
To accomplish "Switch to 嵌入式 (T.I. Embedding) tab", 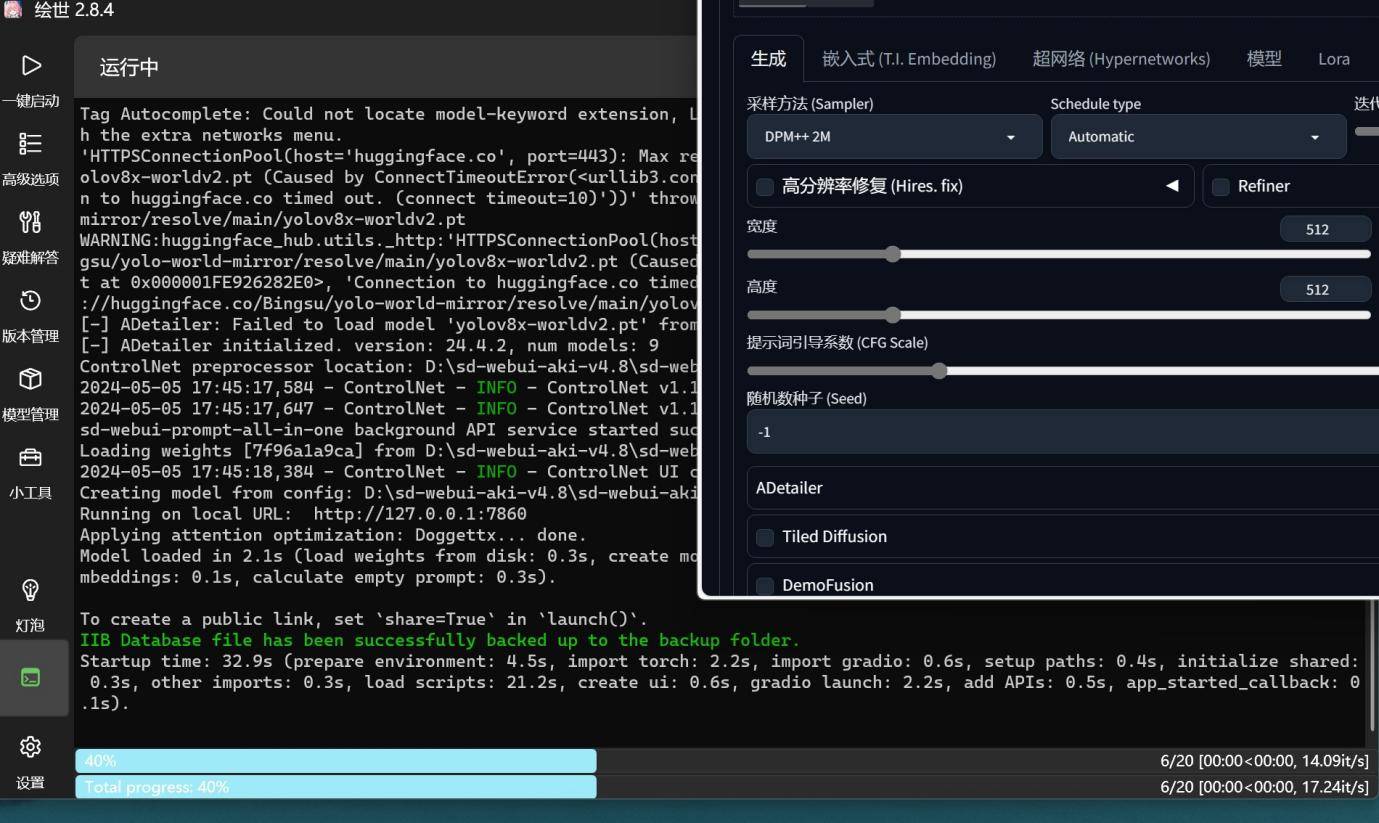I will (908, 59).
